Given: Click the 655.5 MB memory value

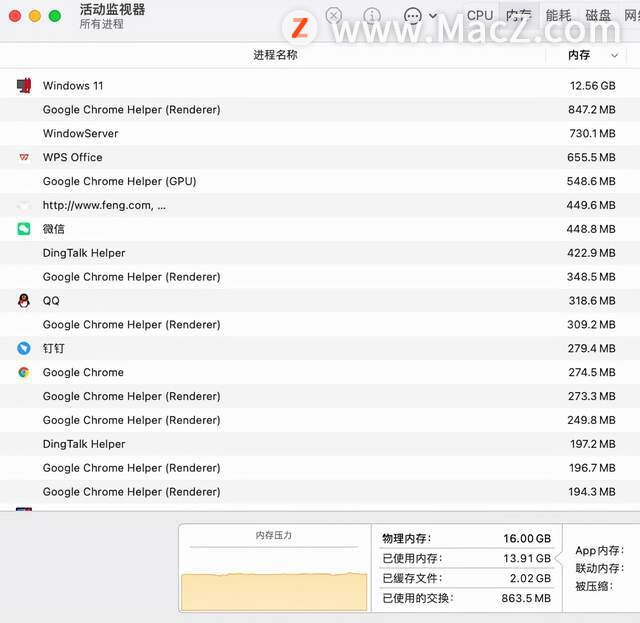Looking at the screenshot, I should click(591, 157).
